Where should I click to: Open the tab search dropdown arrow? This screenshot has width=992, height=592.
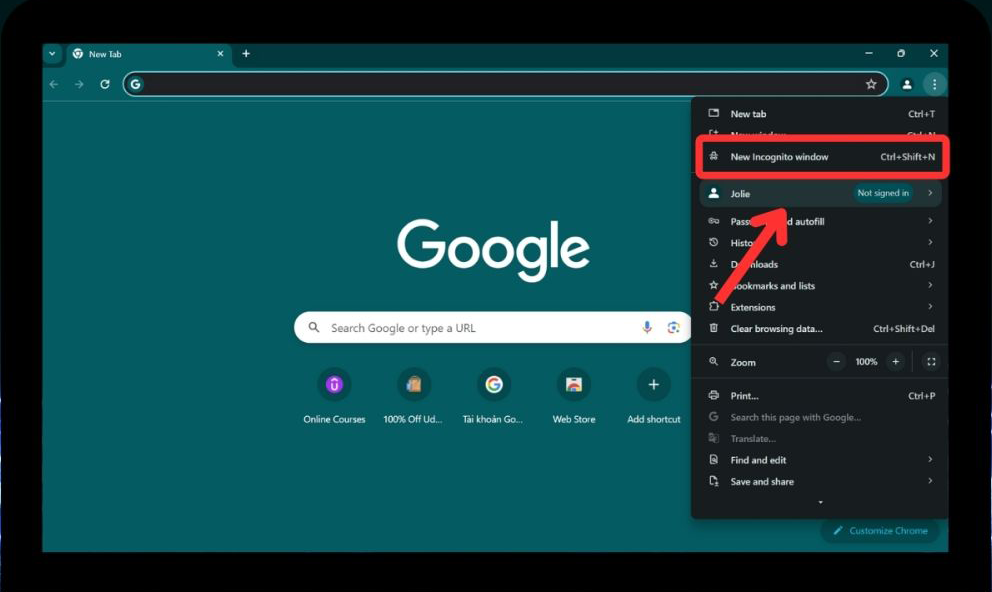click(x=53, y=54)
